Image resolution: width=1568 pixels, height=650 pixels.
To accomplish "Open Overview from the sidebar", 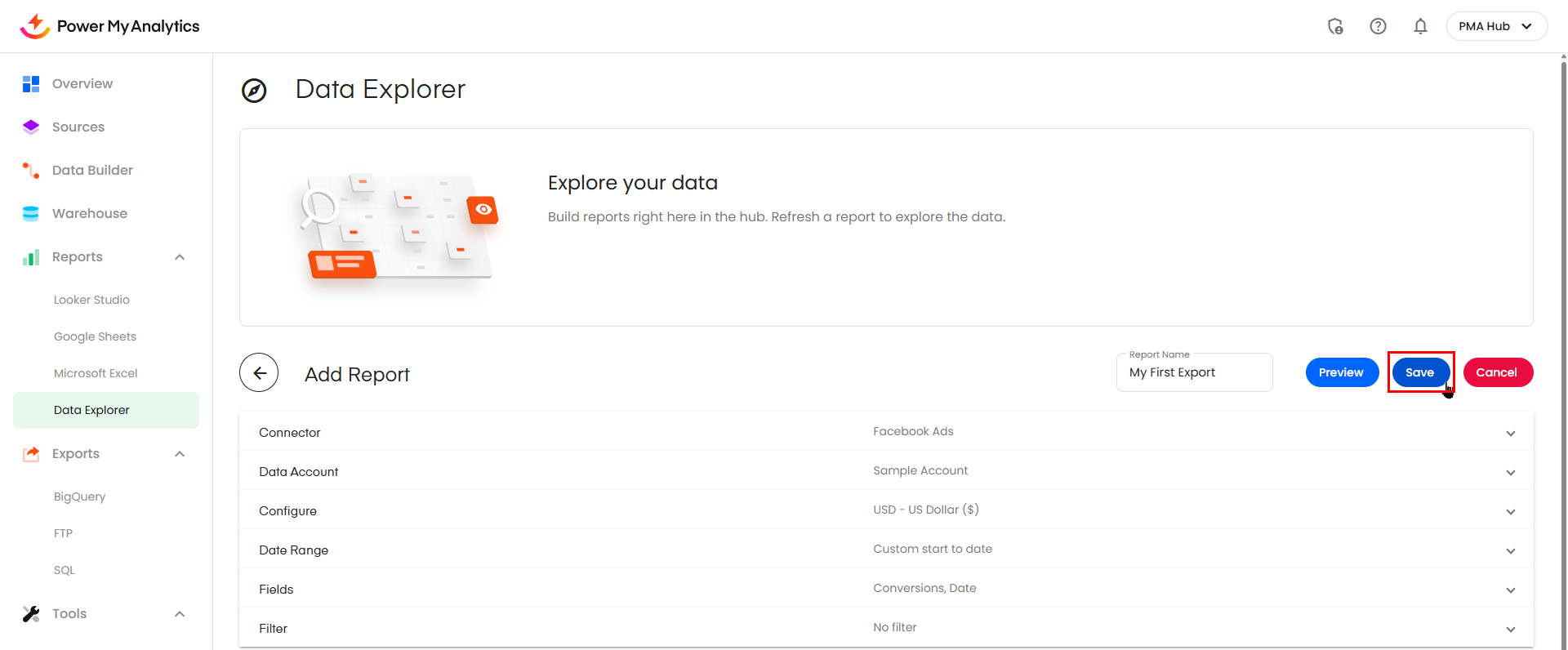I will click(82, 84).
